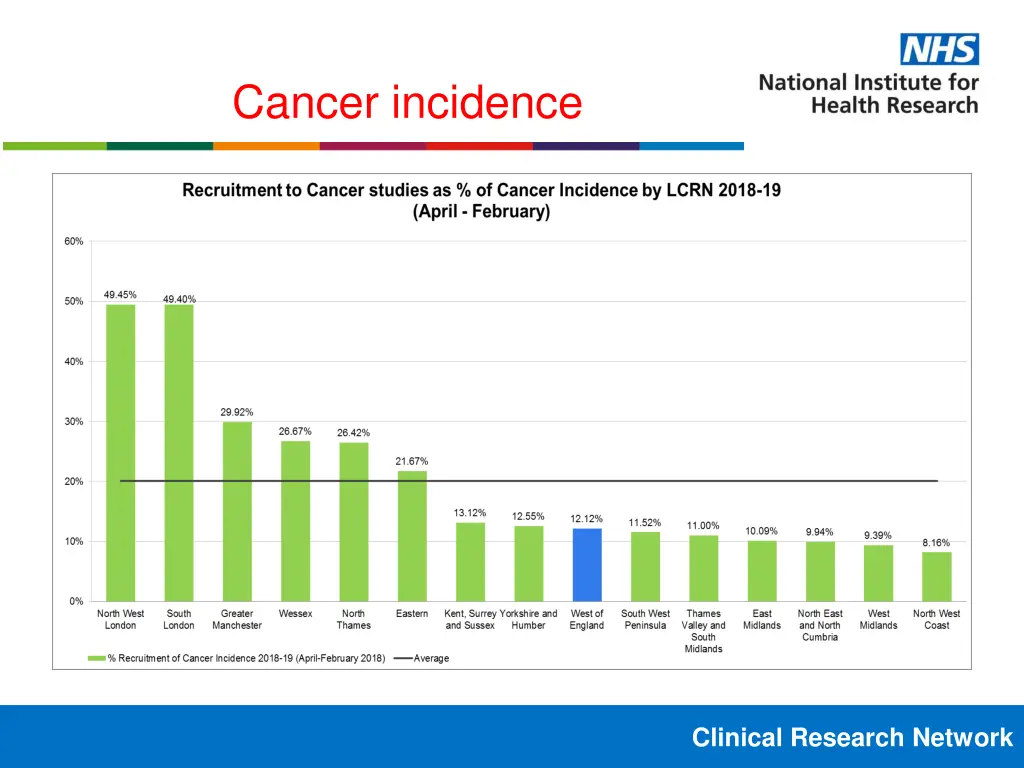1024x768 pixels.
Task: Click the Greater Manchester bar
Action: click(x=237, y=511)
